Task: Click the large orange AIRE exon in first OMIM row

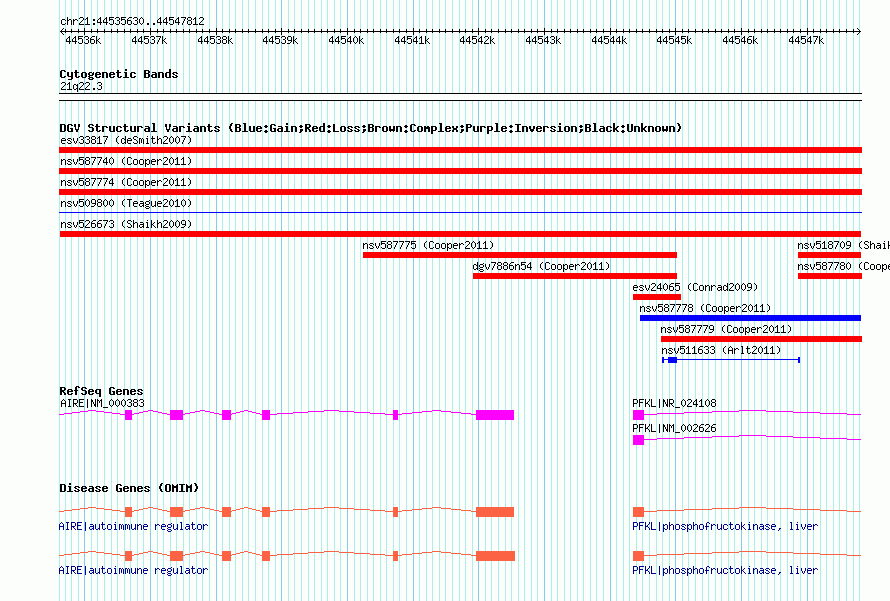Action: (495, 512)
